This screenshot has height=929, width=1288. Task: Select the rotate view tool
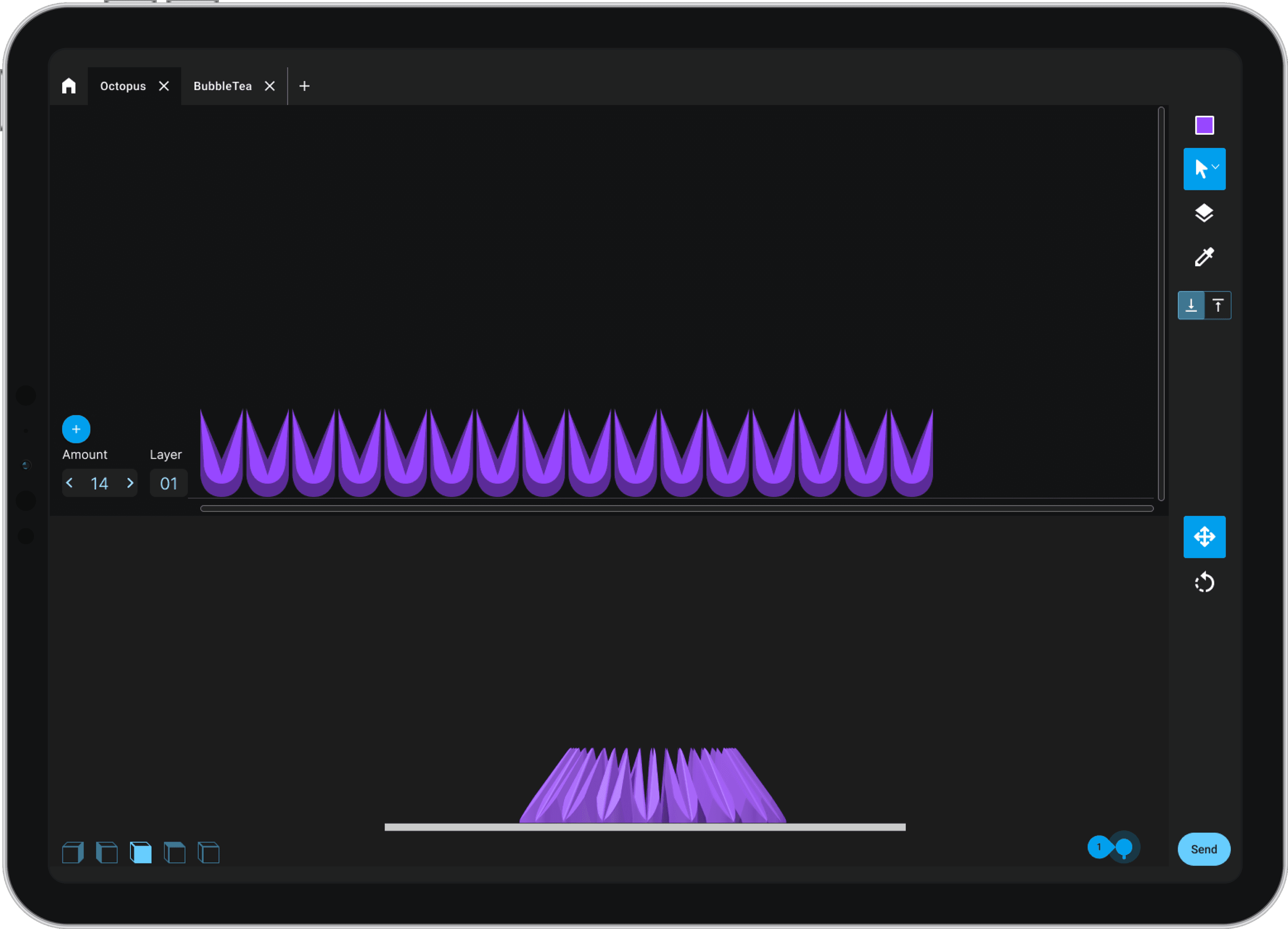[1204, 583]
